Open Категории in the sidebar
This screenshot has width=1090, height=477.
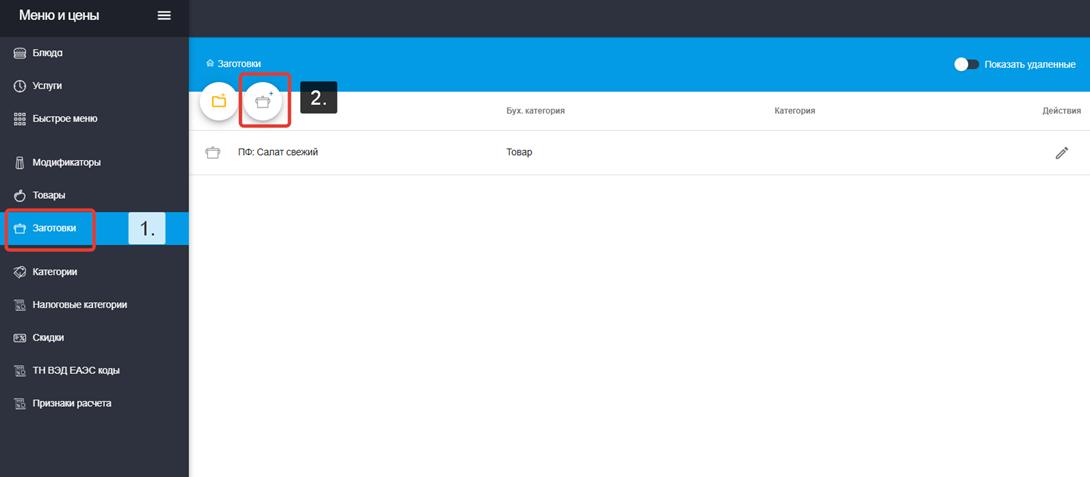coord(54,272)
